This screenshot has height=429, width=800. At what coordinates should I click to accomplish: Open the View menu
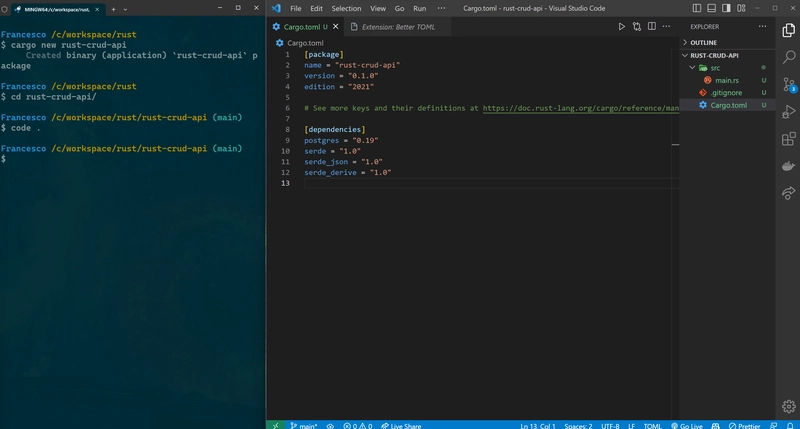[378, 8]
